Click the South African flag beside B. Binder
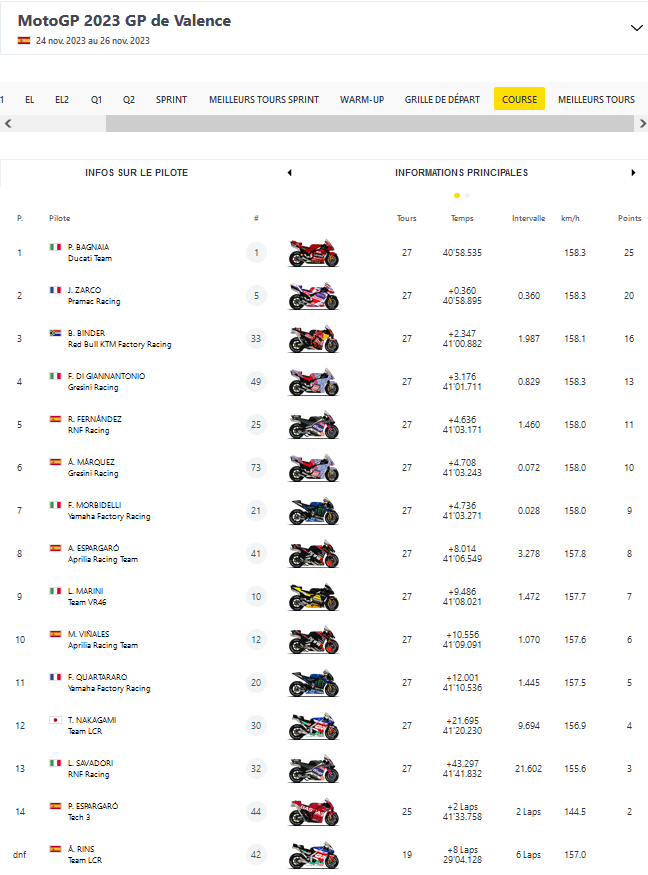This screenshot has width=648, height=875. point(55,333)
